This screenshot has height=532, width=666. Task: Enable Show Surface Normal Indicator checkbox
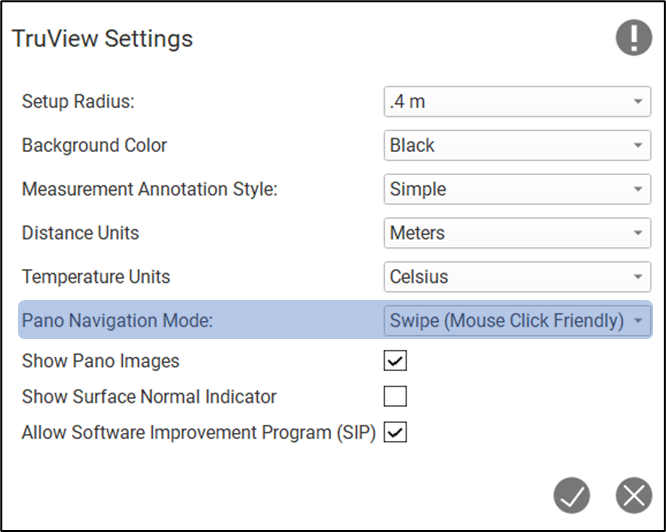396,397
